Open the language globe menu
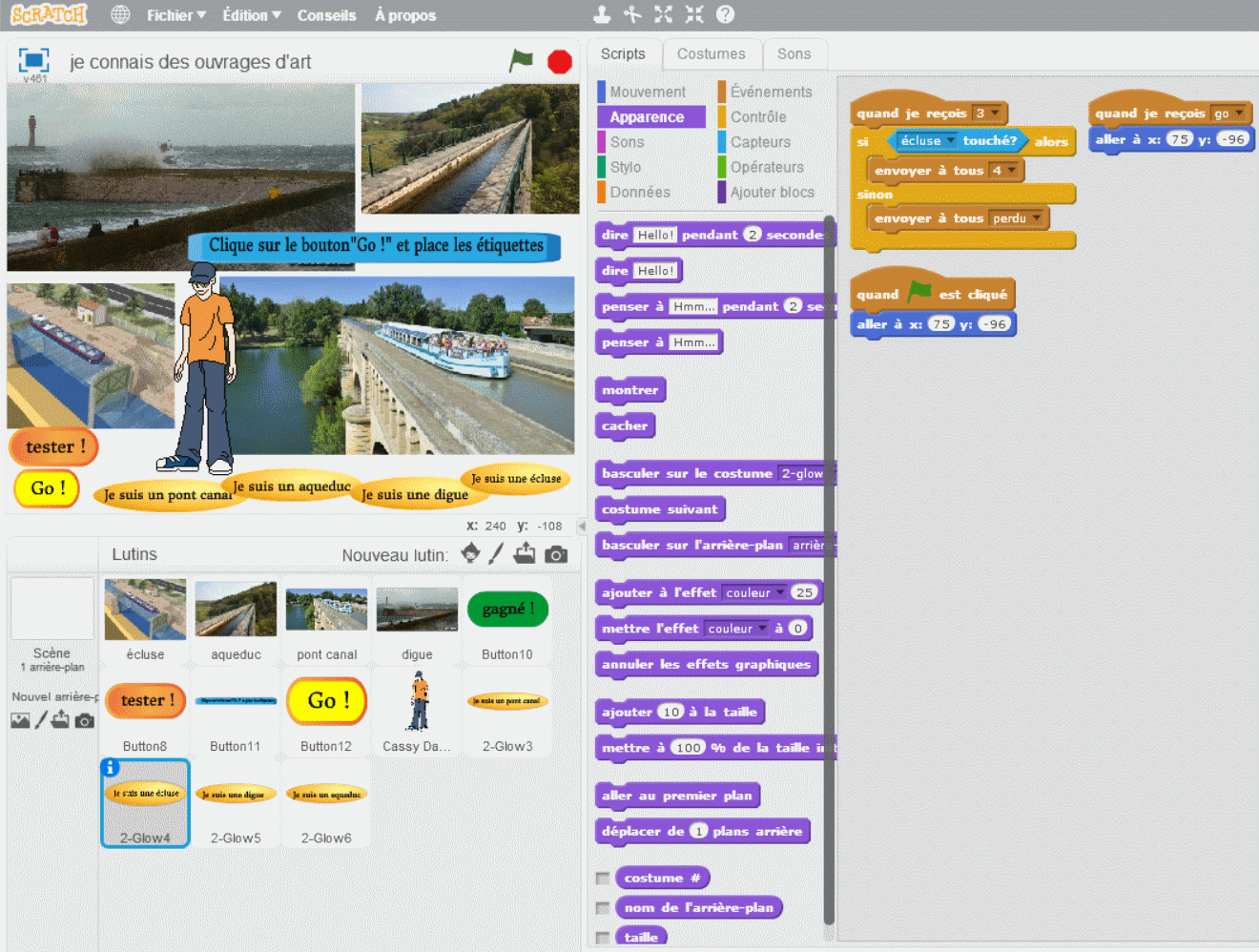The image size is (1259, 952). point(120,14)
